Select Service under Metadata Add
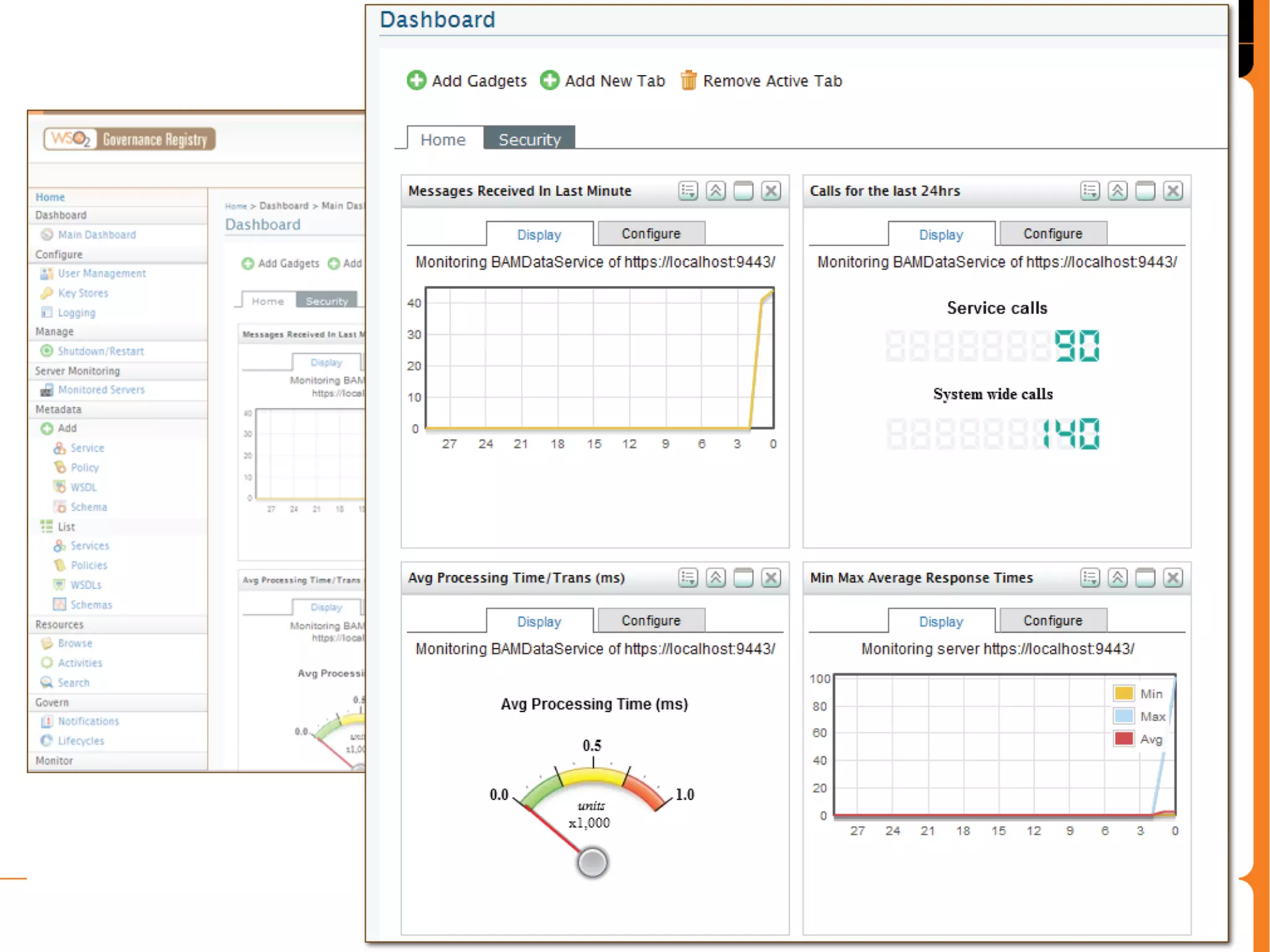Screen dimensions: 1270x952 coord(87,448)
